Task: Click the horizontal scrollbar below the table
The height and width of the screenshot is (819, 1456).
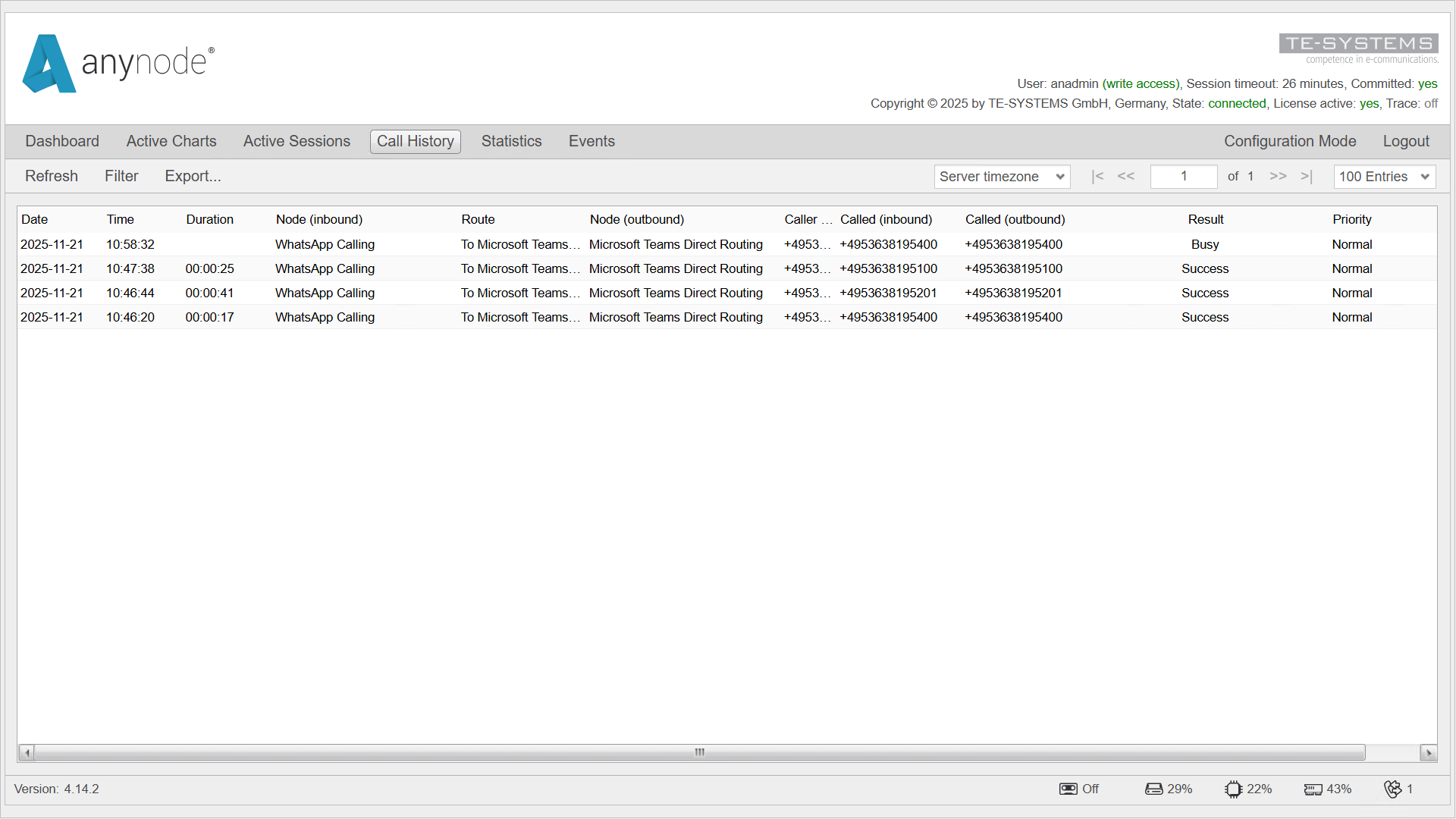Action: (x=698, y=752)
